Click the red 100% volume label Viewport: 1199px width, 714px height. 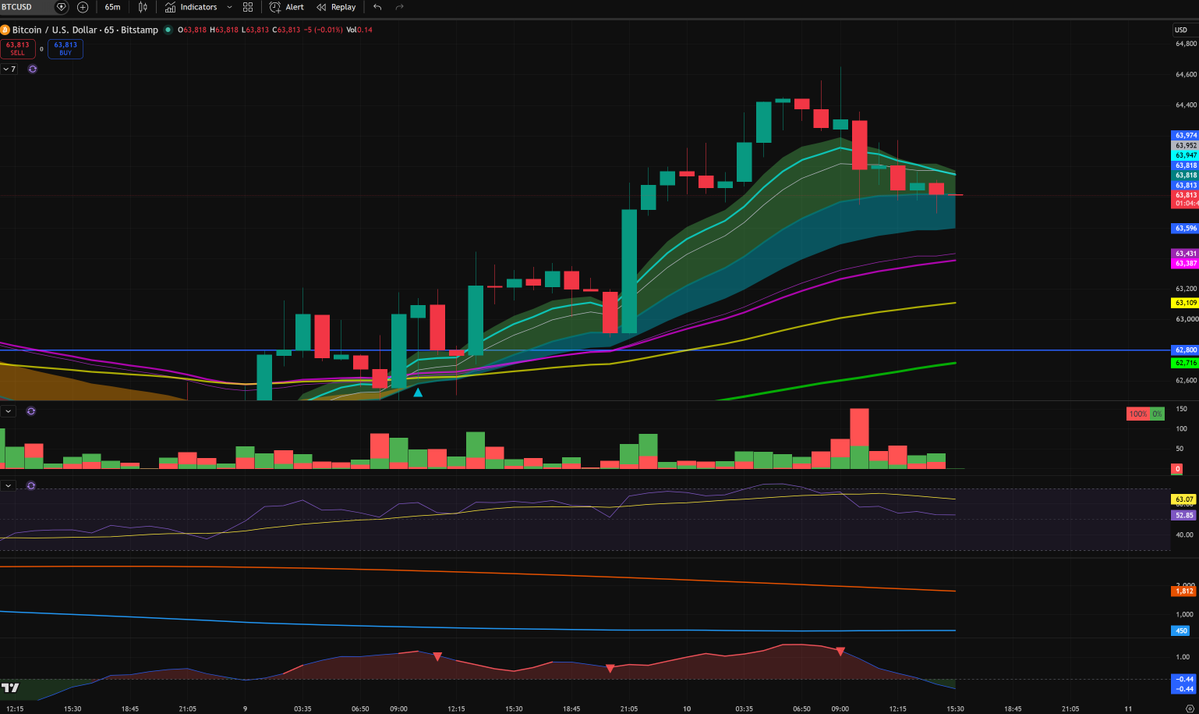(1138, 414)
